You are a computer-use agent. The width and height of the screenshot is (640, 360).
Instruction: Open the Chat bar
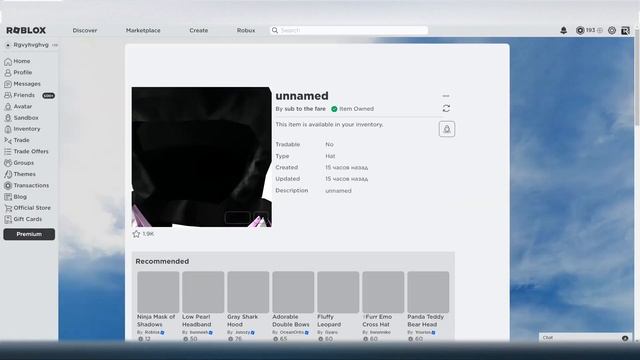pos(585,338)
